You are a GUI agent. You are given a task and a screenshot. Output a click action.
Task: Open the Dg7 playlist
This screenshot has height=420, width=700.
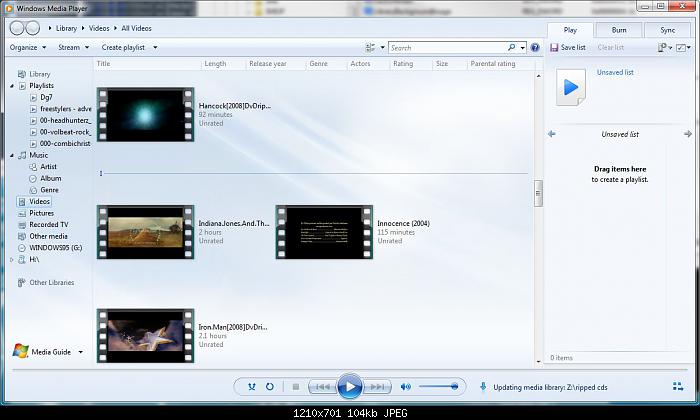42,97
